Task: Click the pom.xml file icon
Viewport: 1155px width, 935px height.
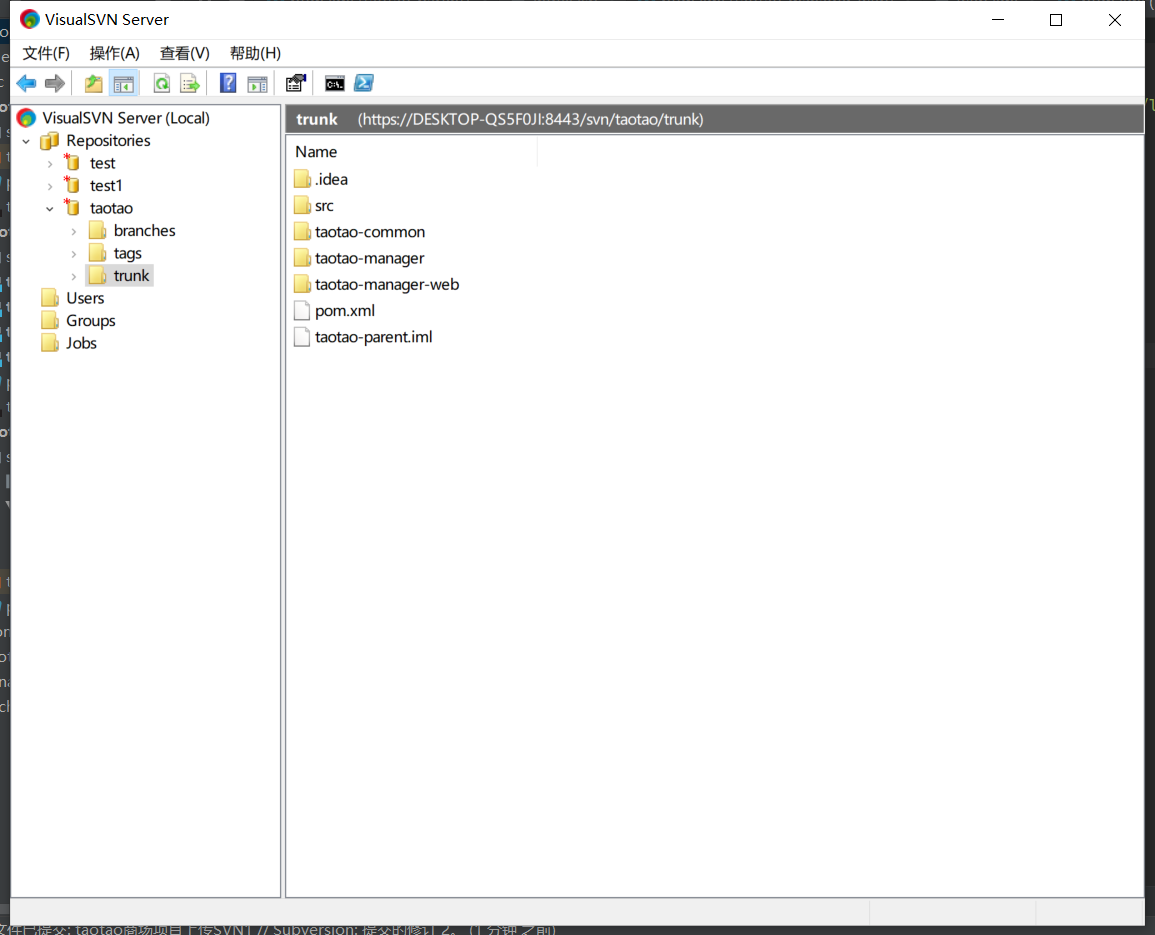Action: [x=302, y=311]
